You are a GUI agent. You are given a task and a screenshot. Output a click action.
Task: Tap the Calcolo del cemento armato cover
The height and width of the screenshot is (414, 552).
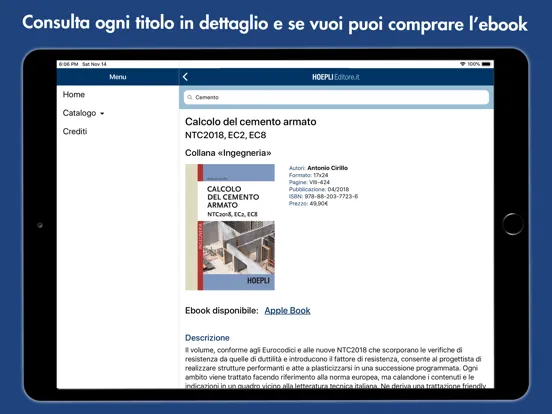(230, 227)
